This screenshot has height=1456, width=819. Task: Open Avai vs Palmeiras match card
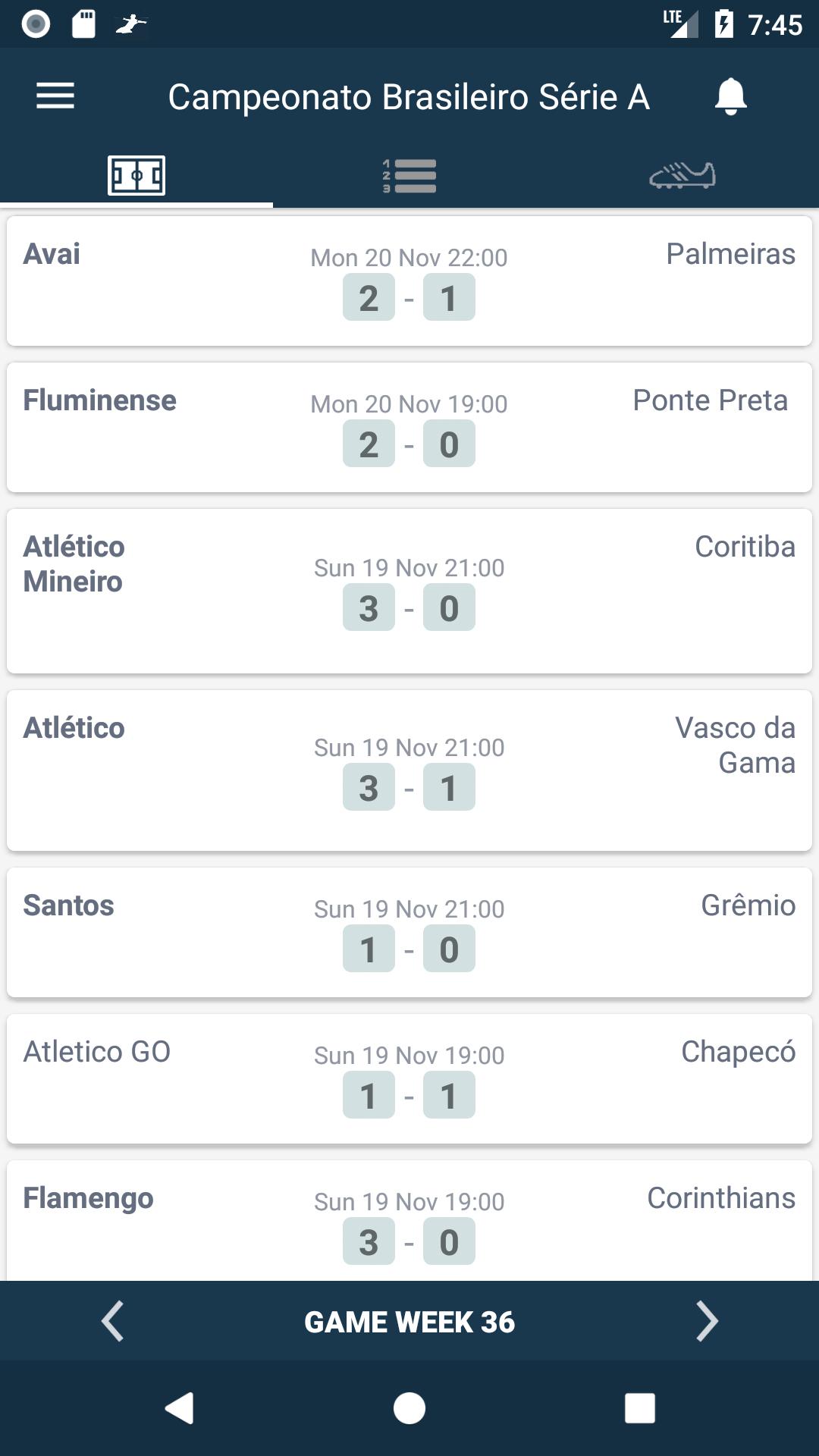(409, 281)
